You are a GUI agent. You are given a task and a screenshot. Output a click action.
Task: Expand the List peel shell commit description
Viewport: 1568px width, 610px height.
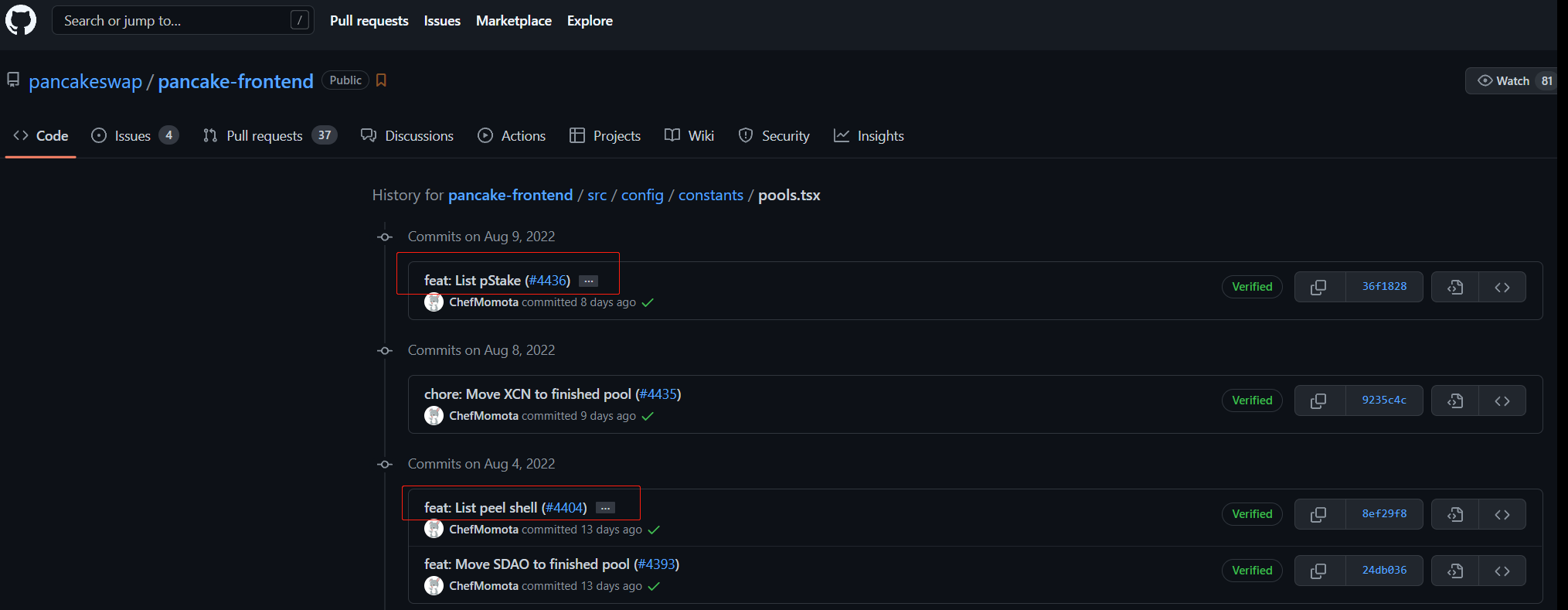[x=606, y=509]
